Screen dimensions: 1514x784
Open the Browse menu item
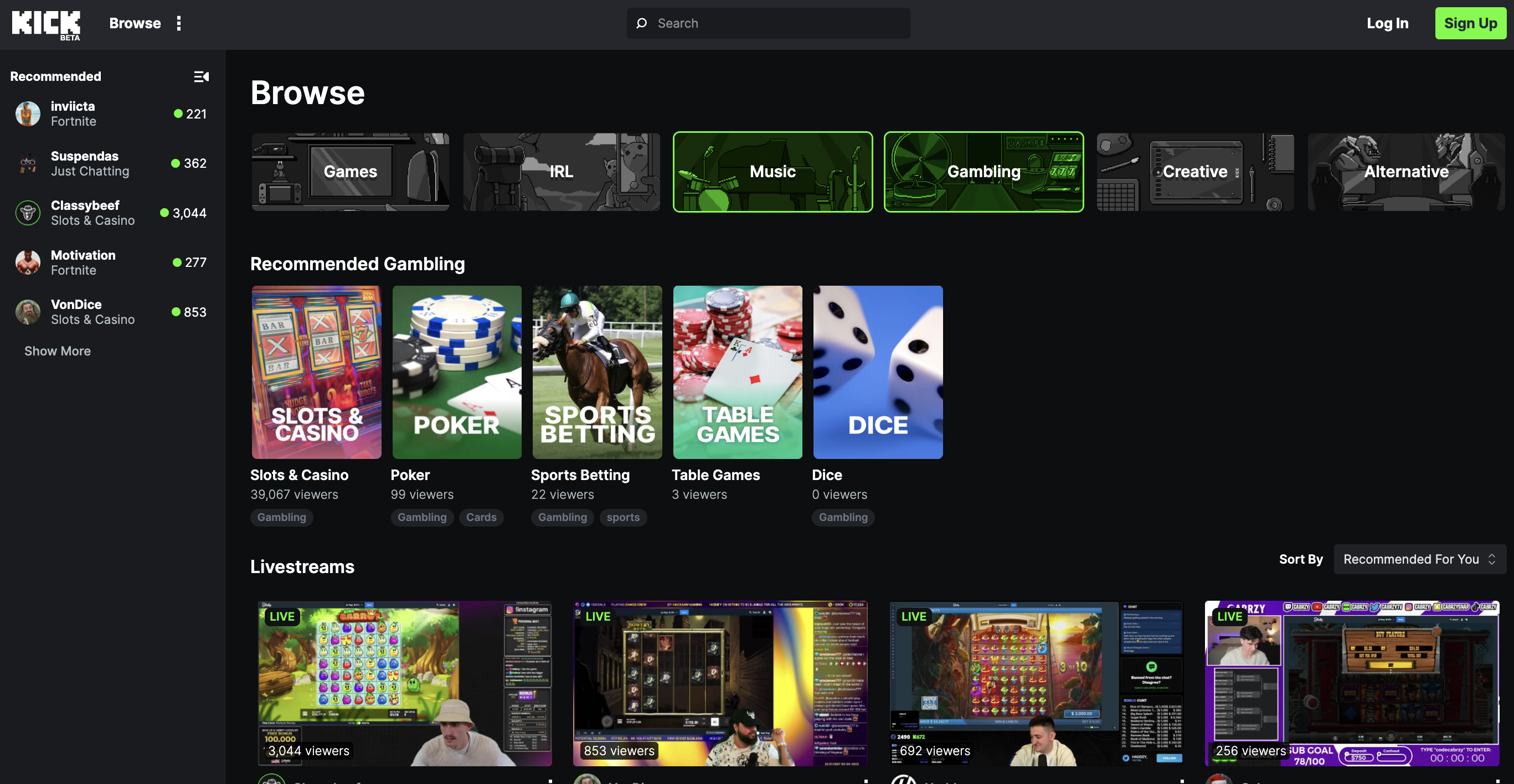coord(135,23)
